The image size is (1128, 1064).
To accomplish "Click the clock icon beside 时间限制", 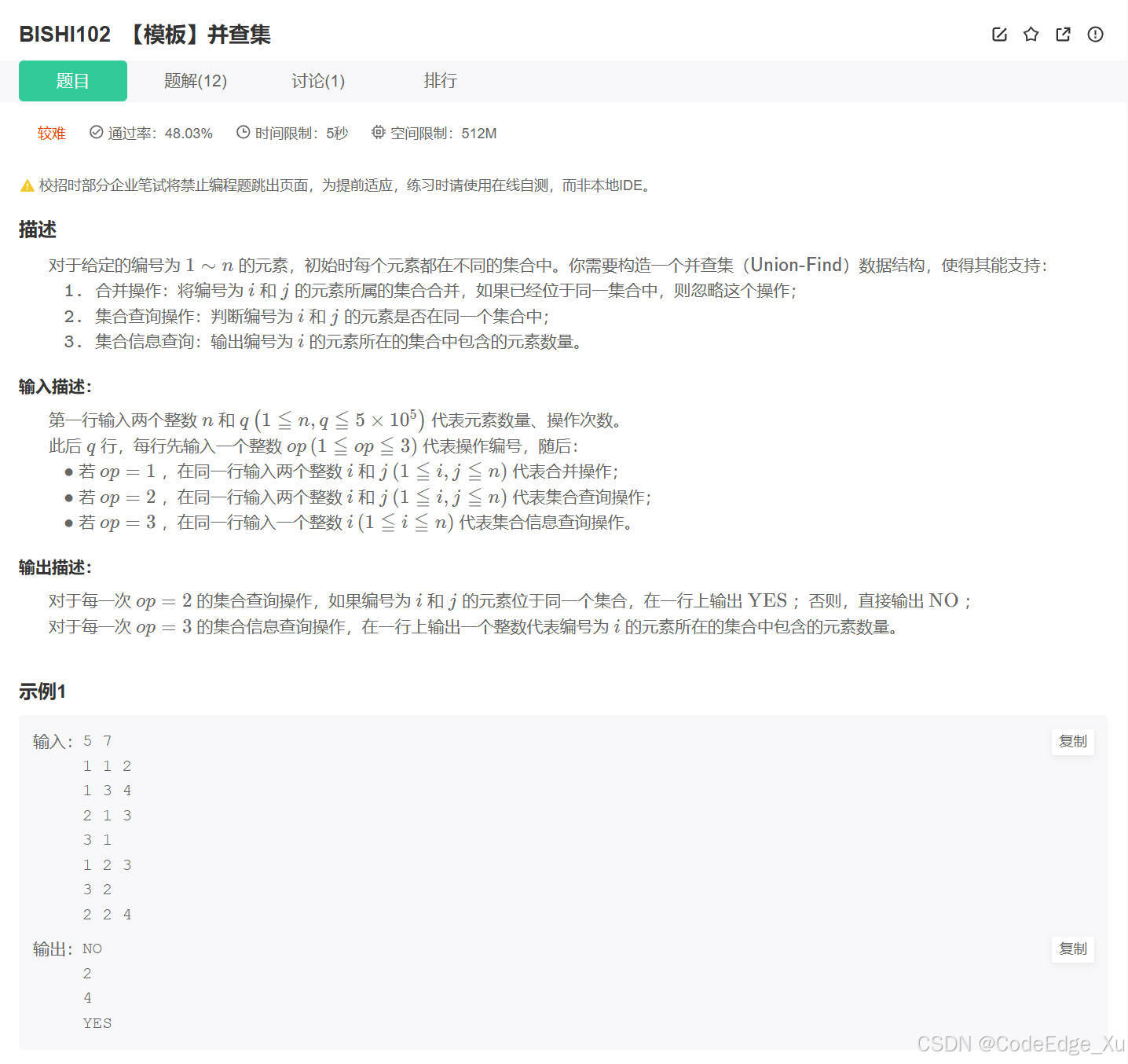I will (x=242, y=133).
